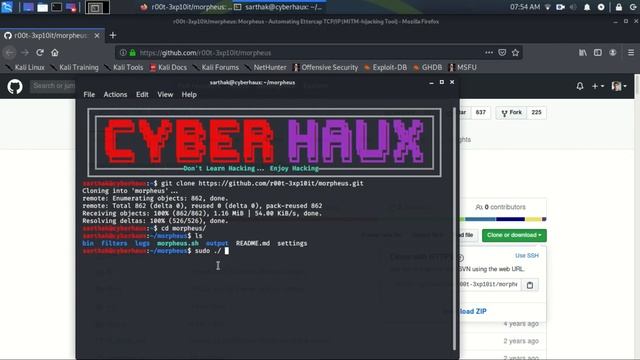The image size is (640, 360).
Task: Go back in Firefox history
Action: [x=10, y=53]
